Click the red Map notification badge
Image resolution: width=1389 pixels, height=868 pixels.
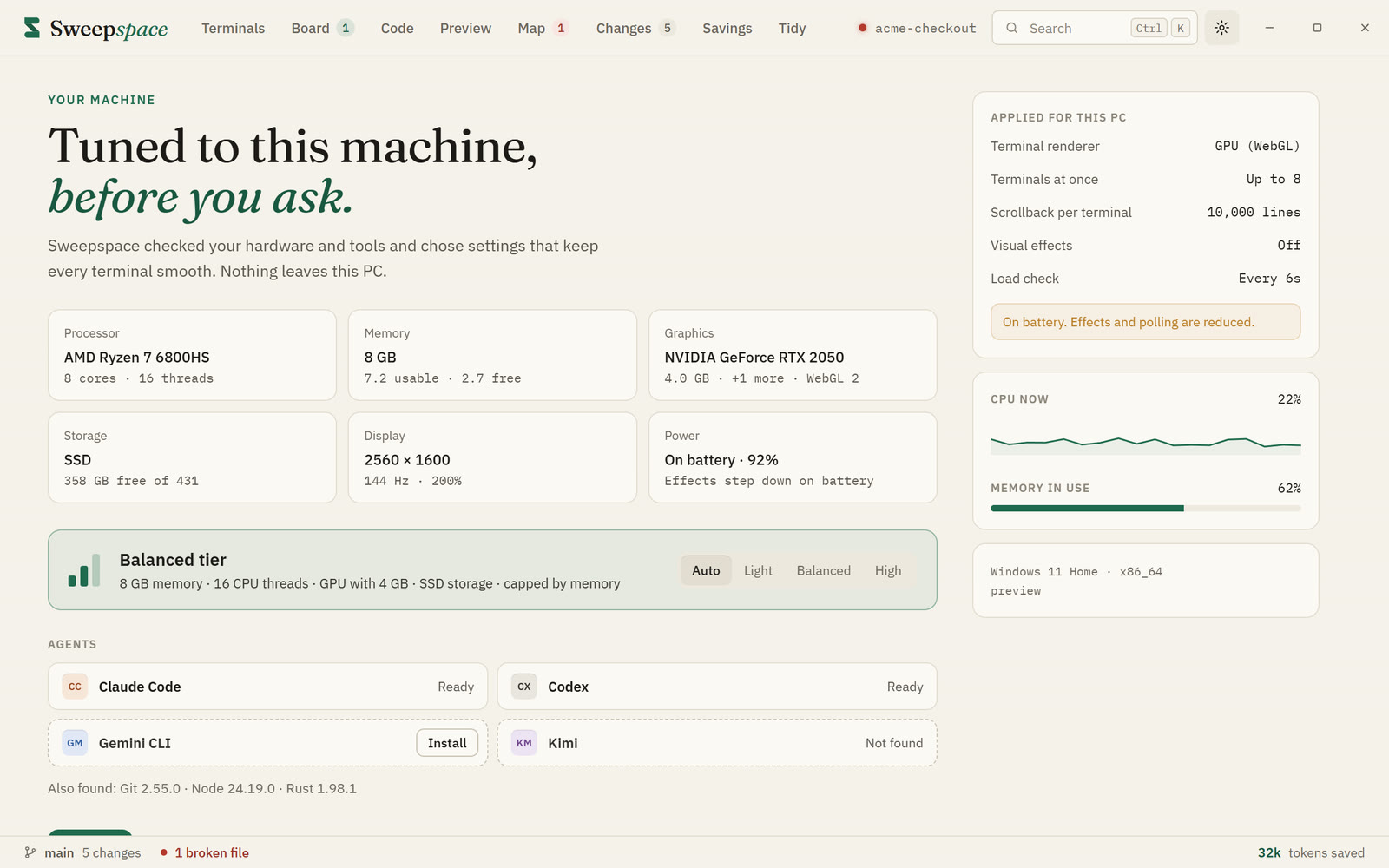coord(561,28)
